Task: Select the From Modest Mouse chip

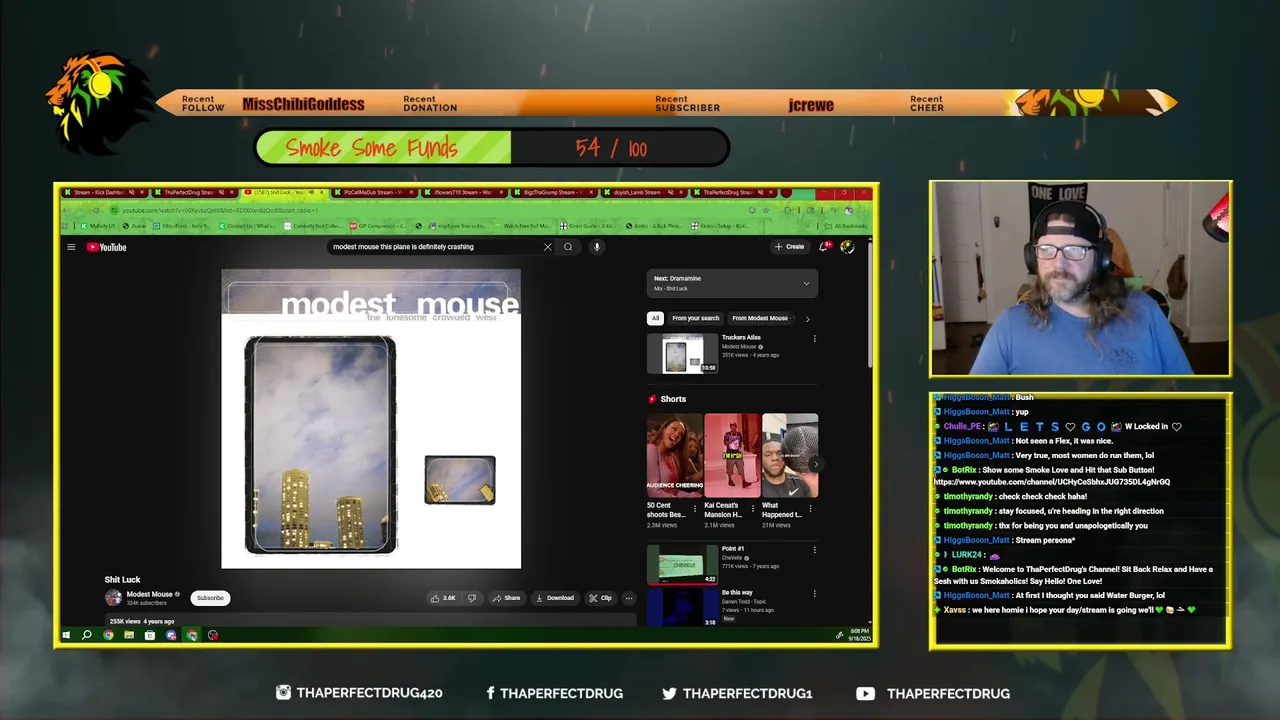Action: pyautogui.click(x=760, y=318)
